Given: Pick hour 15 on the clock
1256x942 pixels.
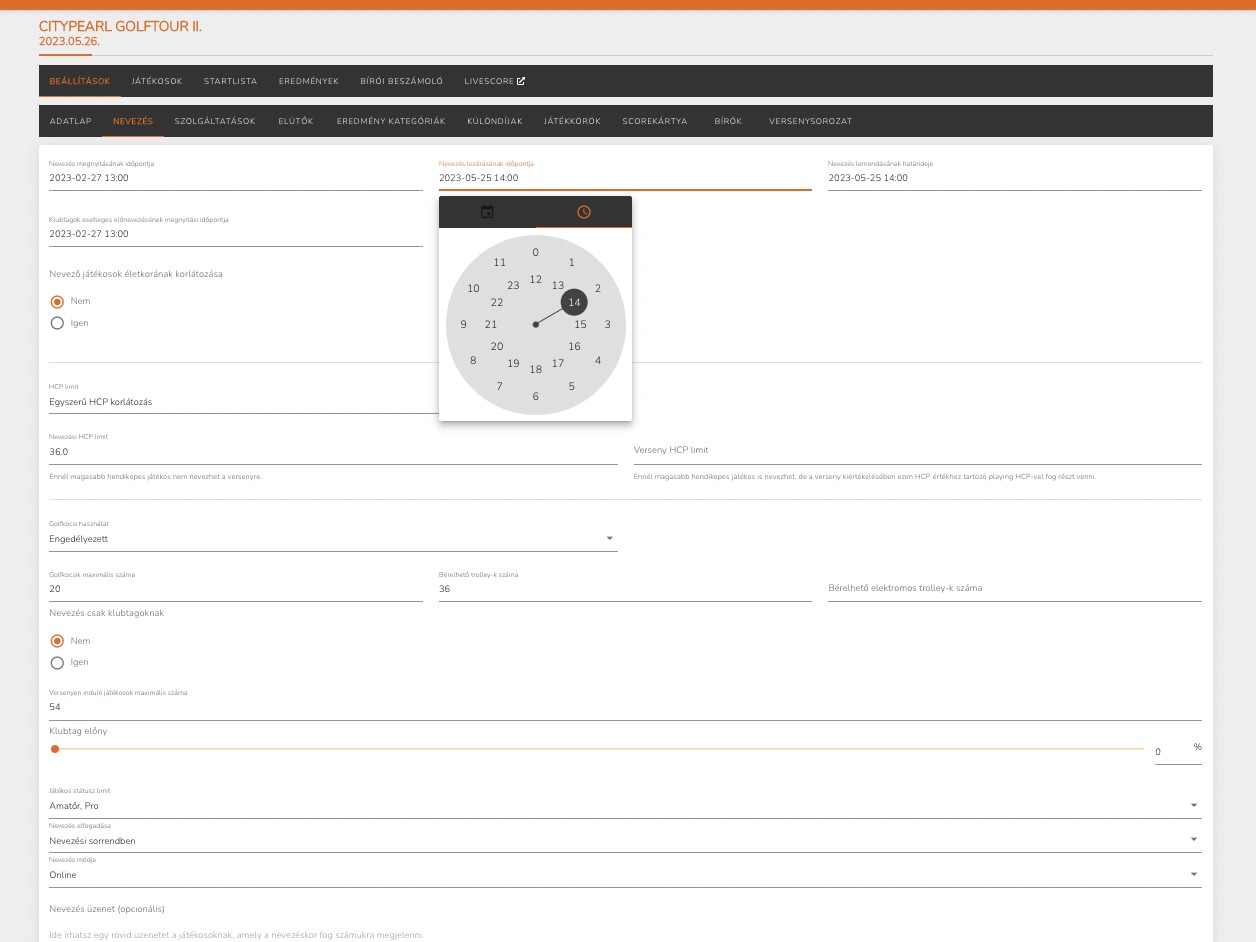Looking at the screenshot, I should pyautogui.click(x=580, y=324).
